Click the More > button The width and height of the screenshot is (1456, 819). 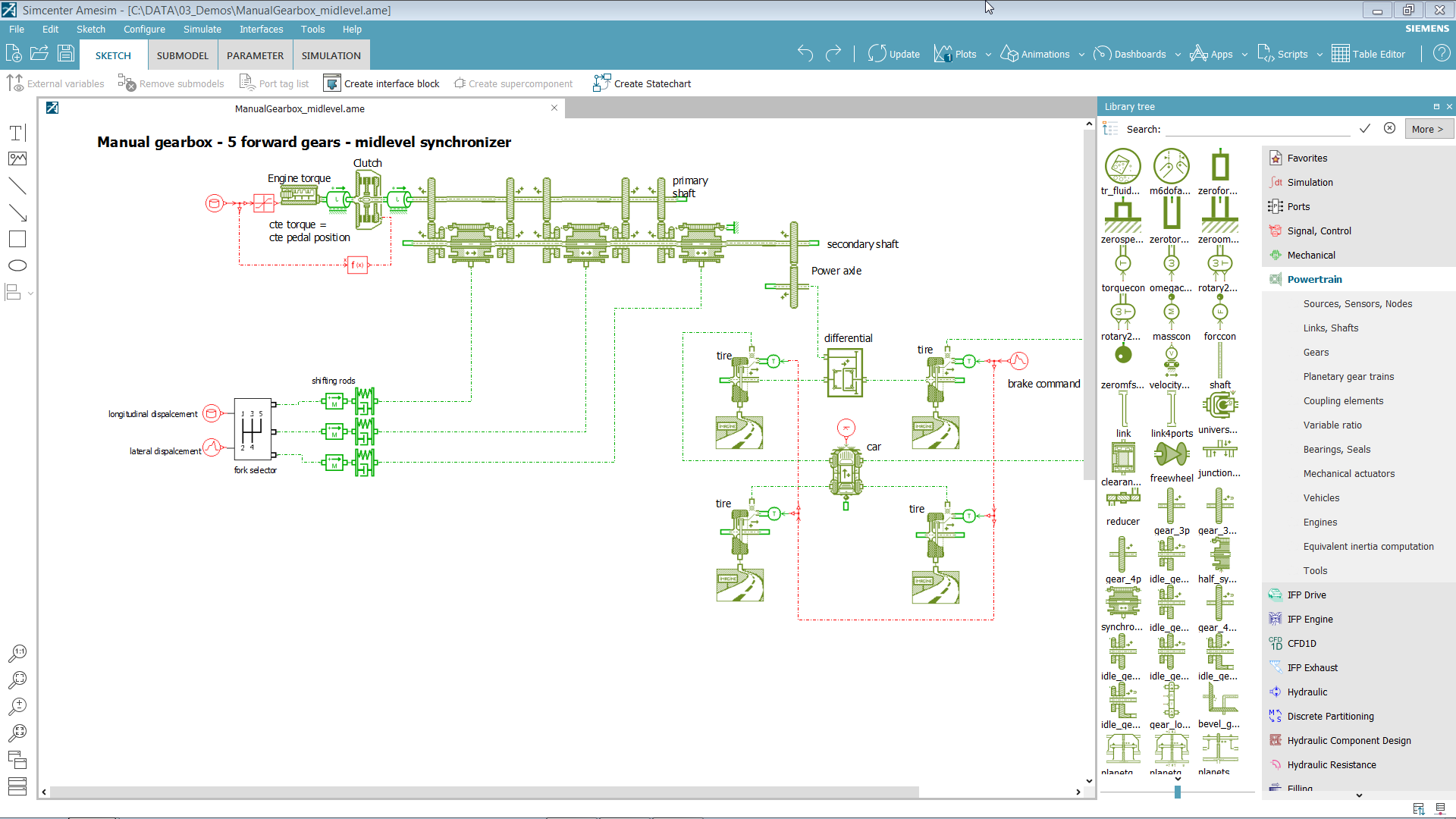coord(1429,129)
